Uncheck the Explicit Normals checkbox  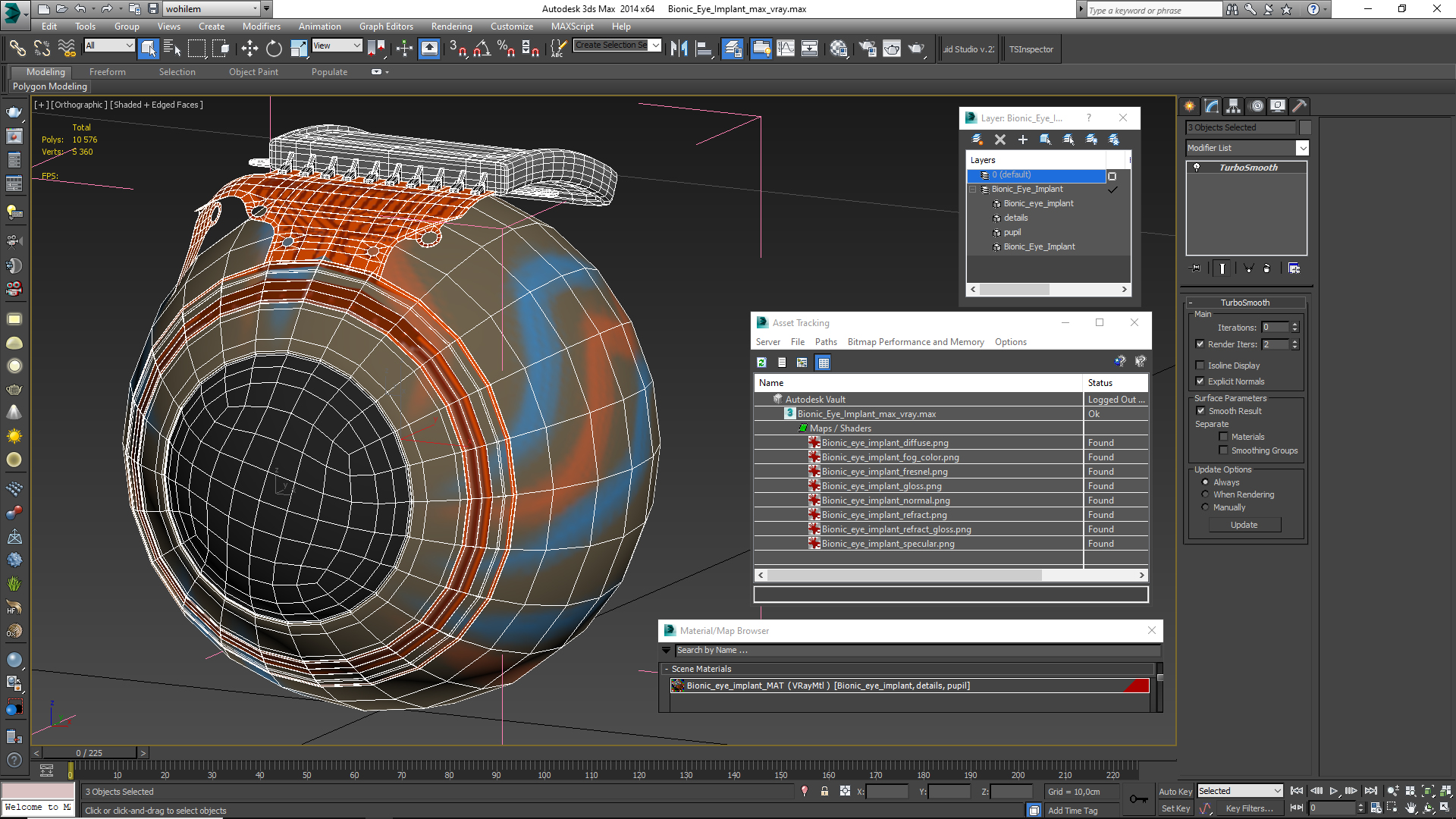pos(1200,381)
